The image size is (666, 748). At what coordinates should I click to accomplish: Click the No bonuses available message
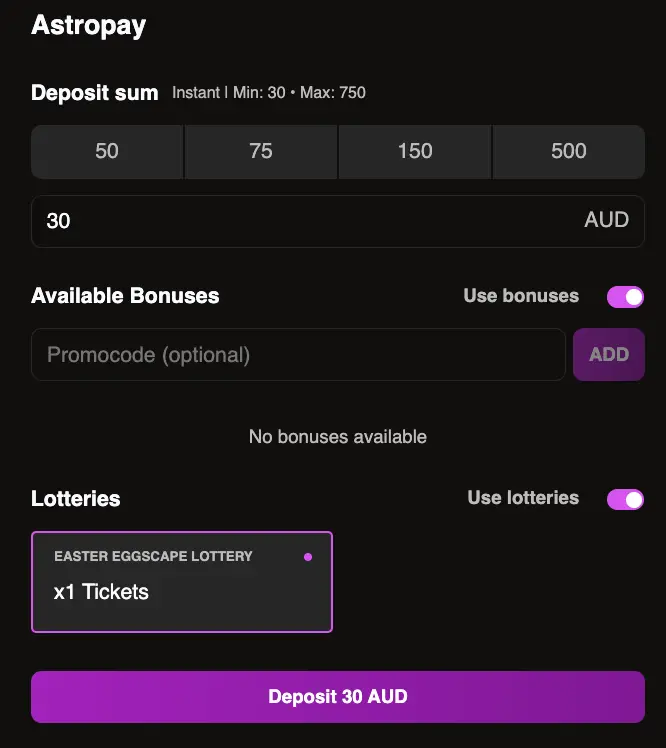pos(338,436)
